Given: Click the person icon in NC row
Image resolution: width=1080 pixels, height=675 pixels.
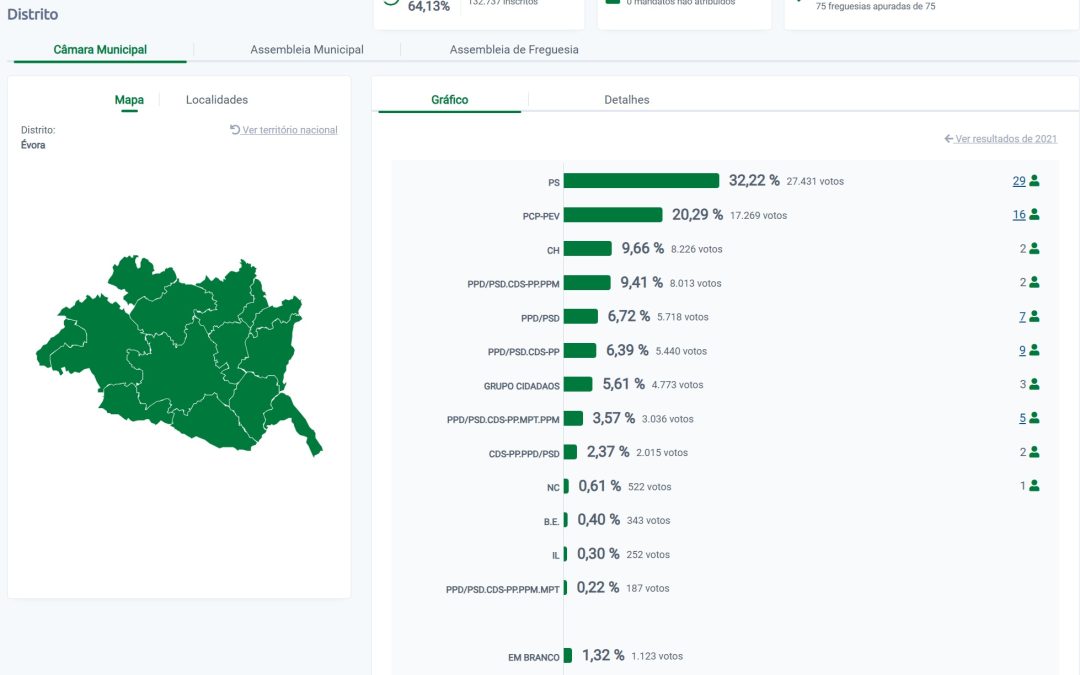Looking at the screenshot, I should point(1034,486).
